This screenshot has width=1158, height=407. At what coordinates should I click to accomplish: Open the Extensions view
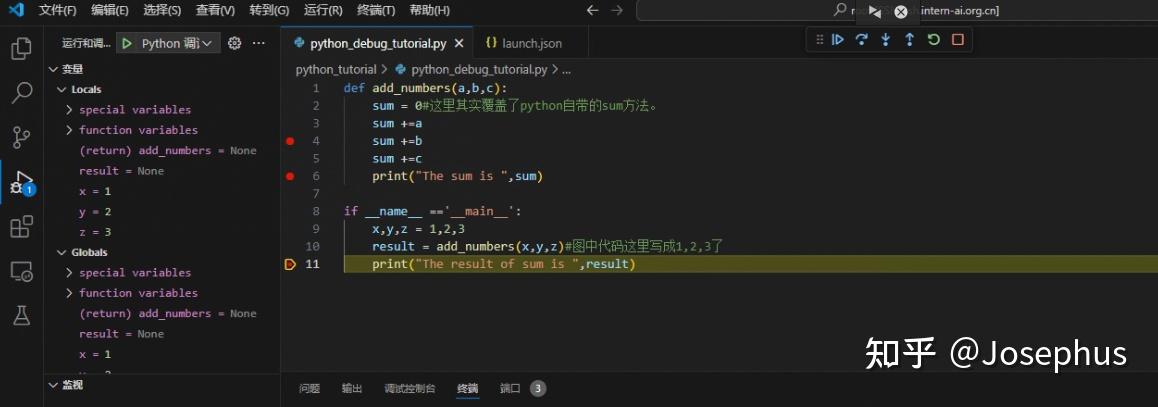pos(21,226)
